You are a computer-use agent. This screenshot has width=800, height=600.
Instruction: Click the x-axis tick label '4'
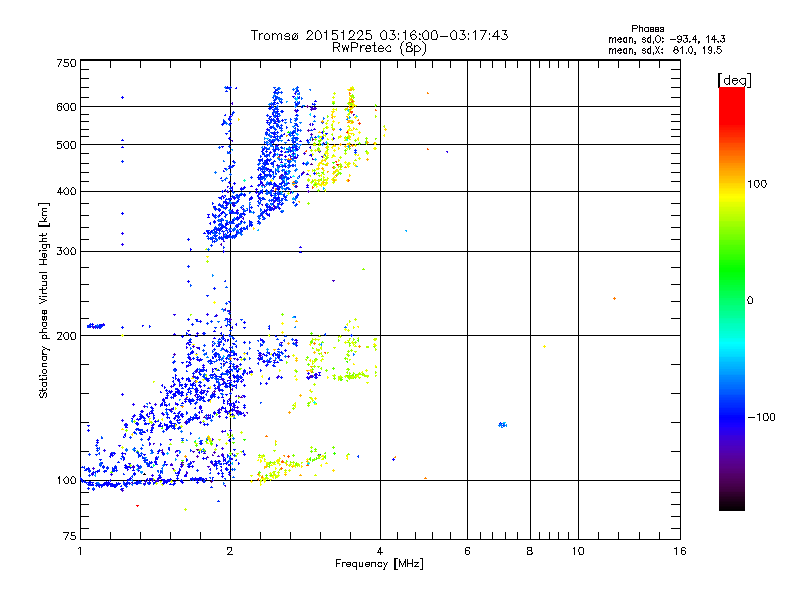pos(380,551)
